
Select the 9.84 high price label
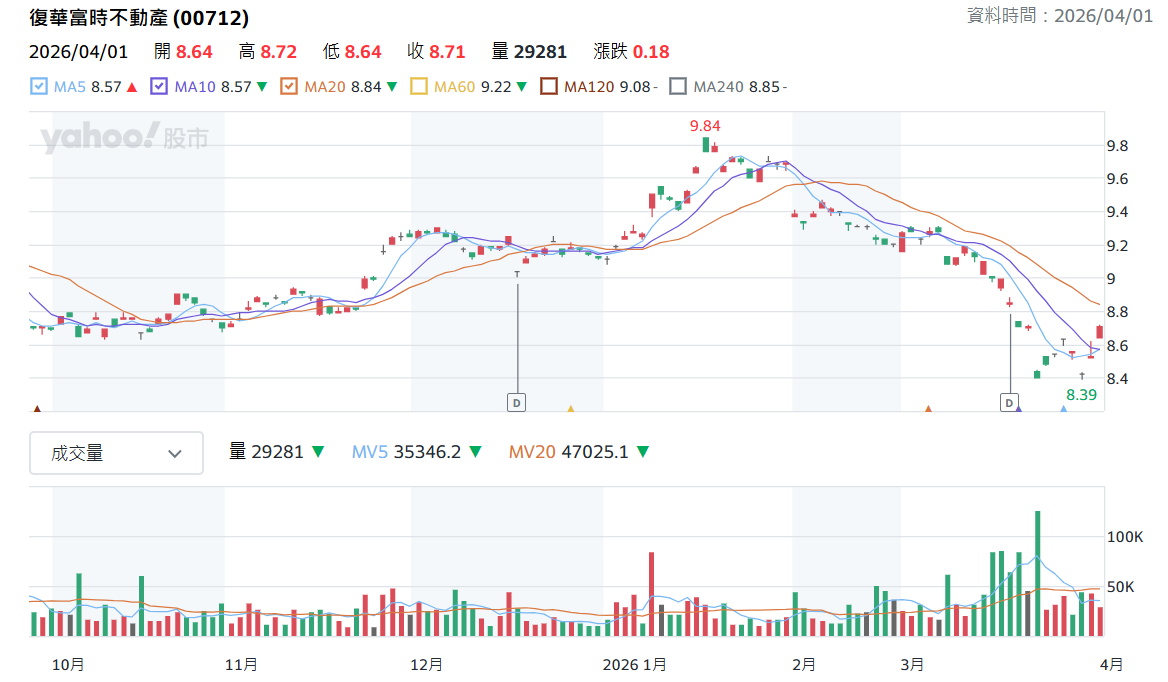pos(705,126)
